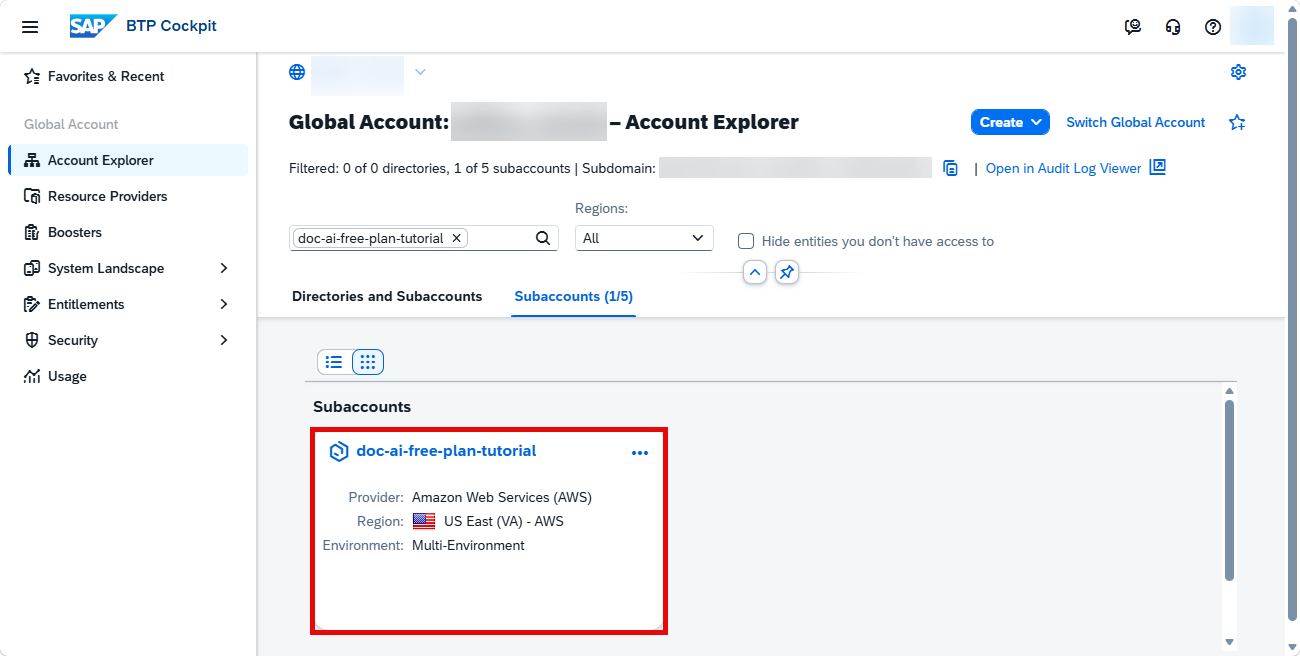The width and height of the screenshot is (1300, 656).
Task: Open the subaccount tile actions menu
Action: 640,453
